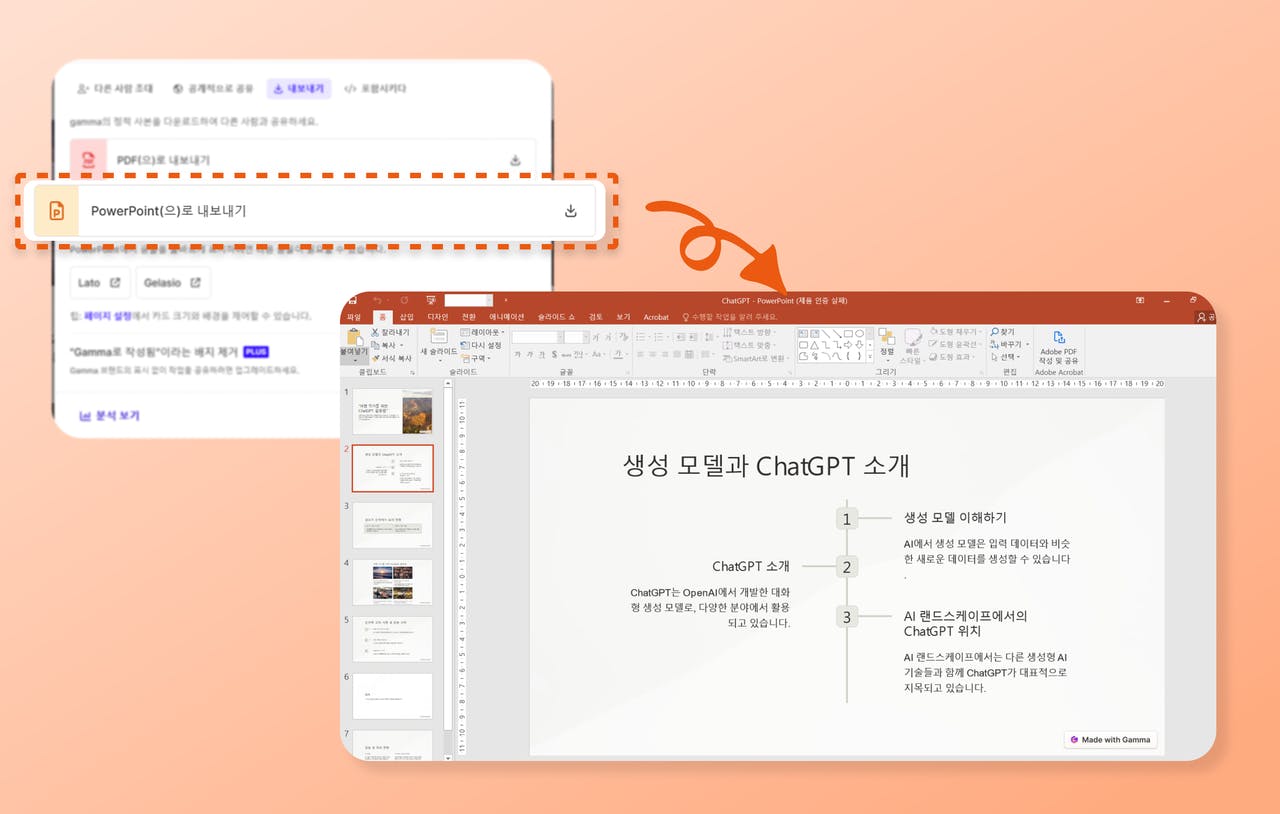This screenshot has width=1280, height=814.
Task: Open the 텍스트 맞춤 dropdown
Action: [750, 345]
